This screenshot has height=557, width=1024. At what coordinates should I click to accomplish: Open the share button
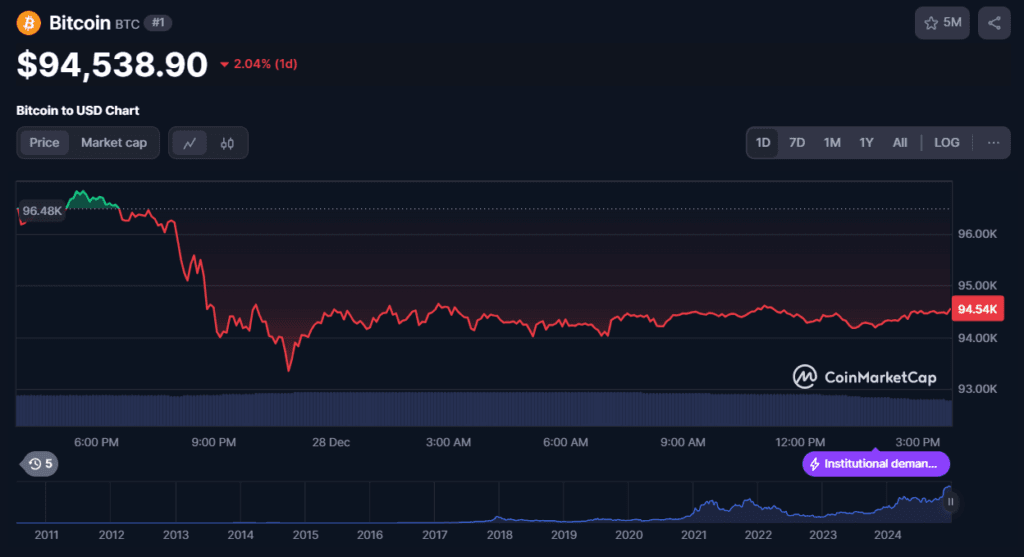click(994, 23)
